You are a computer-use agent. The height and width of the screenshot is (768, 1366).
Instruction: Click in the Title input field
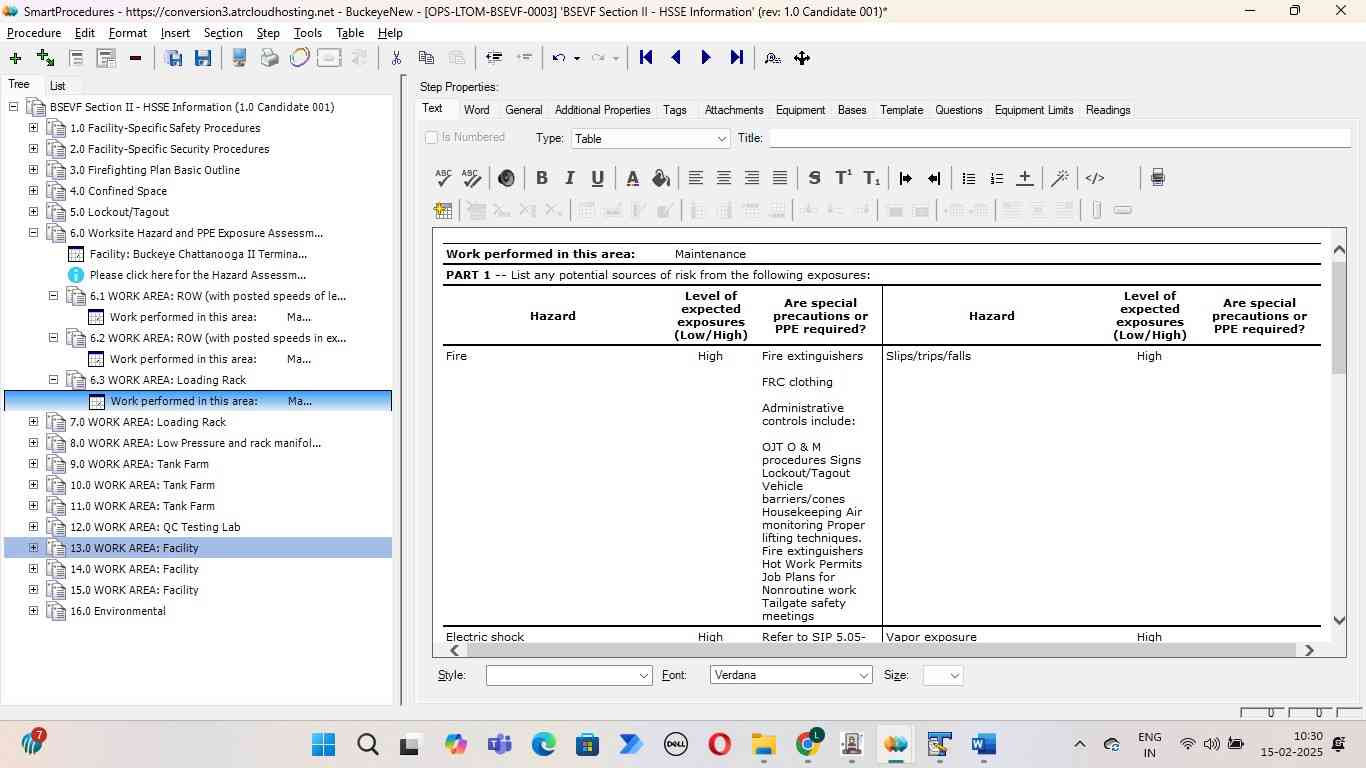click(1058, 138)
